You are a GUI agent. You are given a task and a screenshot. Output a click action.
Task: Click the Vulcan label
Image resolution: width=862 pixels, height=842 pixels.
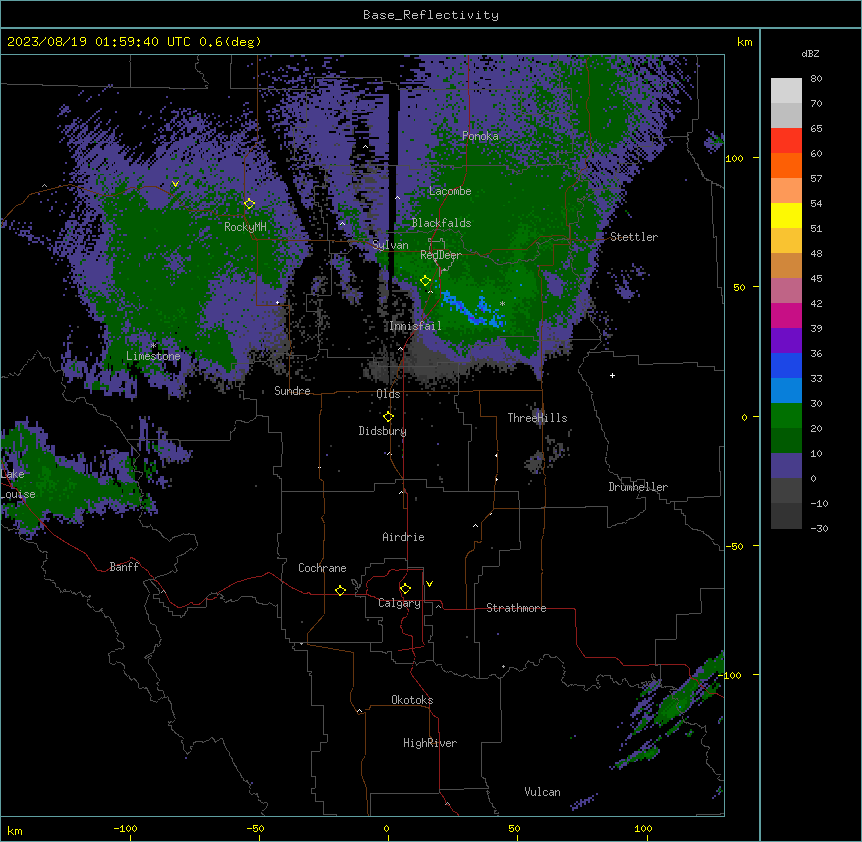click(543, 792)
